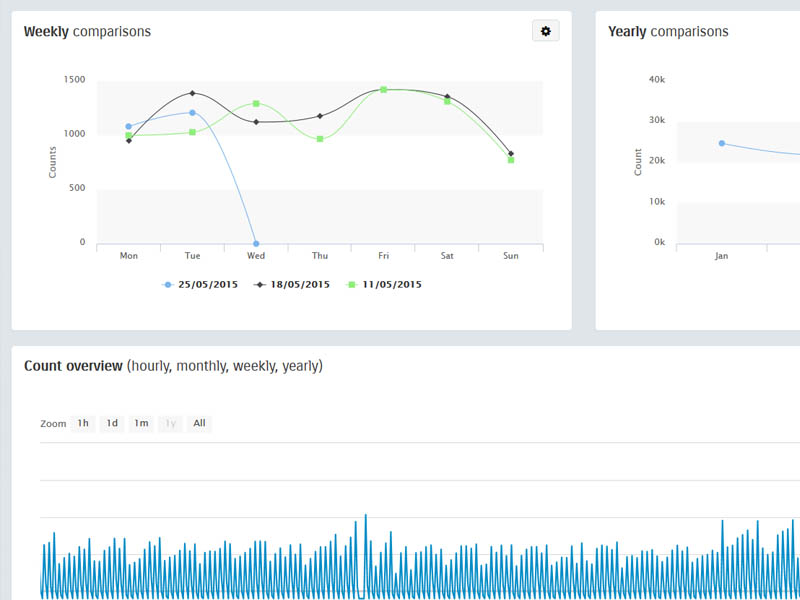Click the tallest spike in the overview chart

(366, 516)
